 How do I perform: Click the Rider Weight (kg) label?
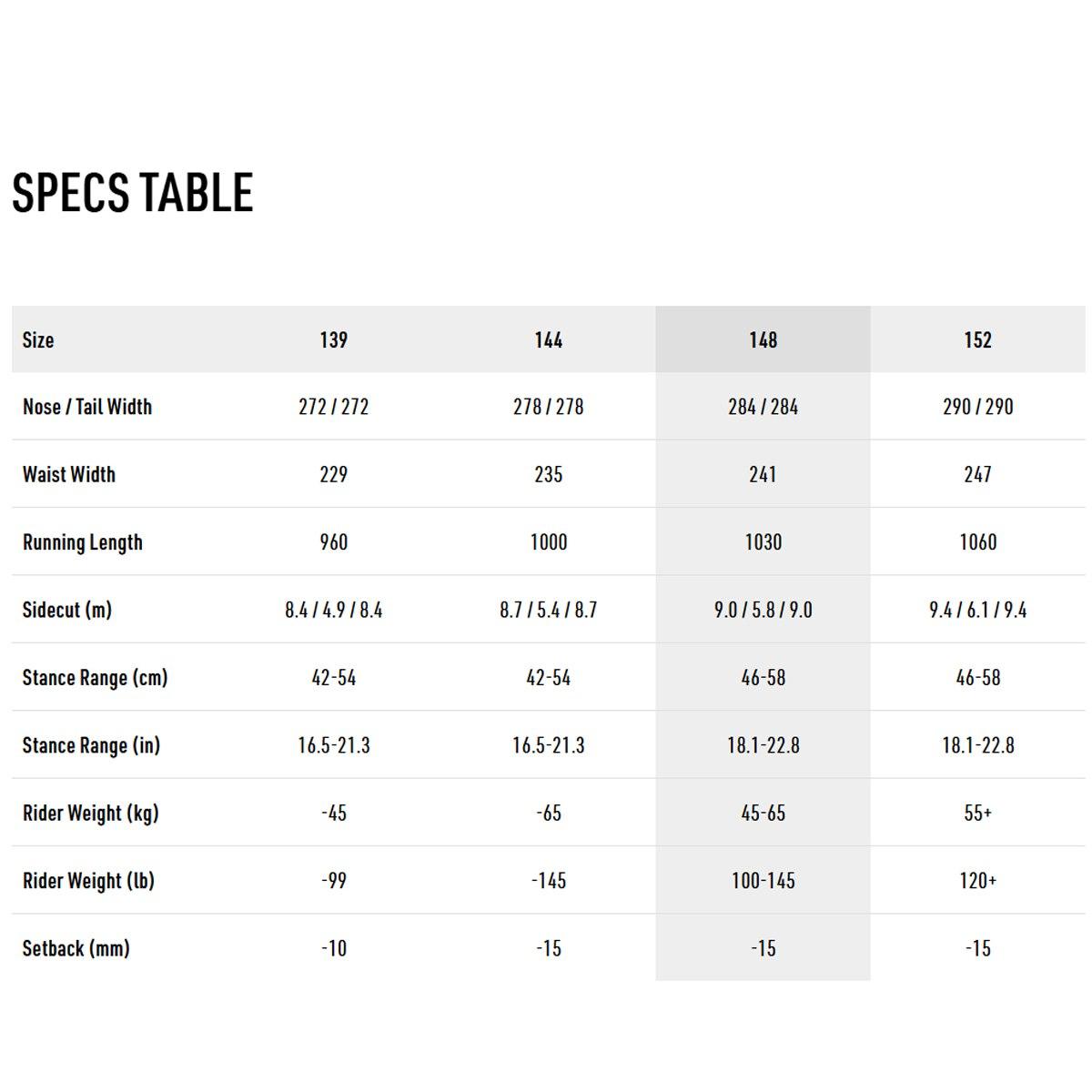coord(91,814)
